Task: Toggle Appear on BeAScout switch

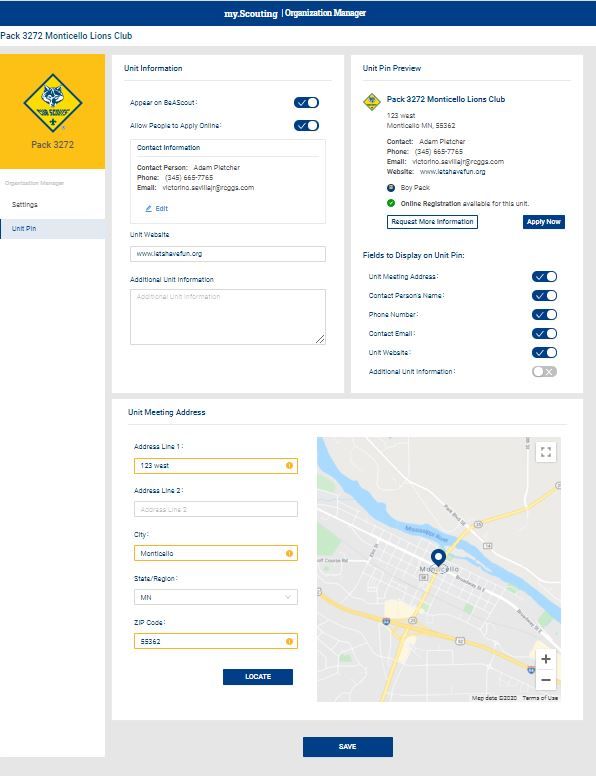Action: pyautogui.click(x=306, y=102)
